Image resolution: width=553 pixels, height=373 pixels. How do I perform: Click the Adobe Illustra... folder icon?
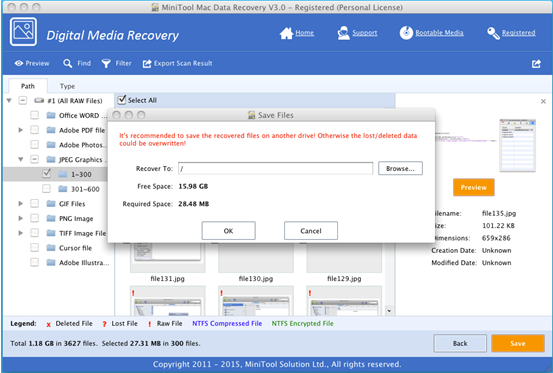[x=51, y=262]
